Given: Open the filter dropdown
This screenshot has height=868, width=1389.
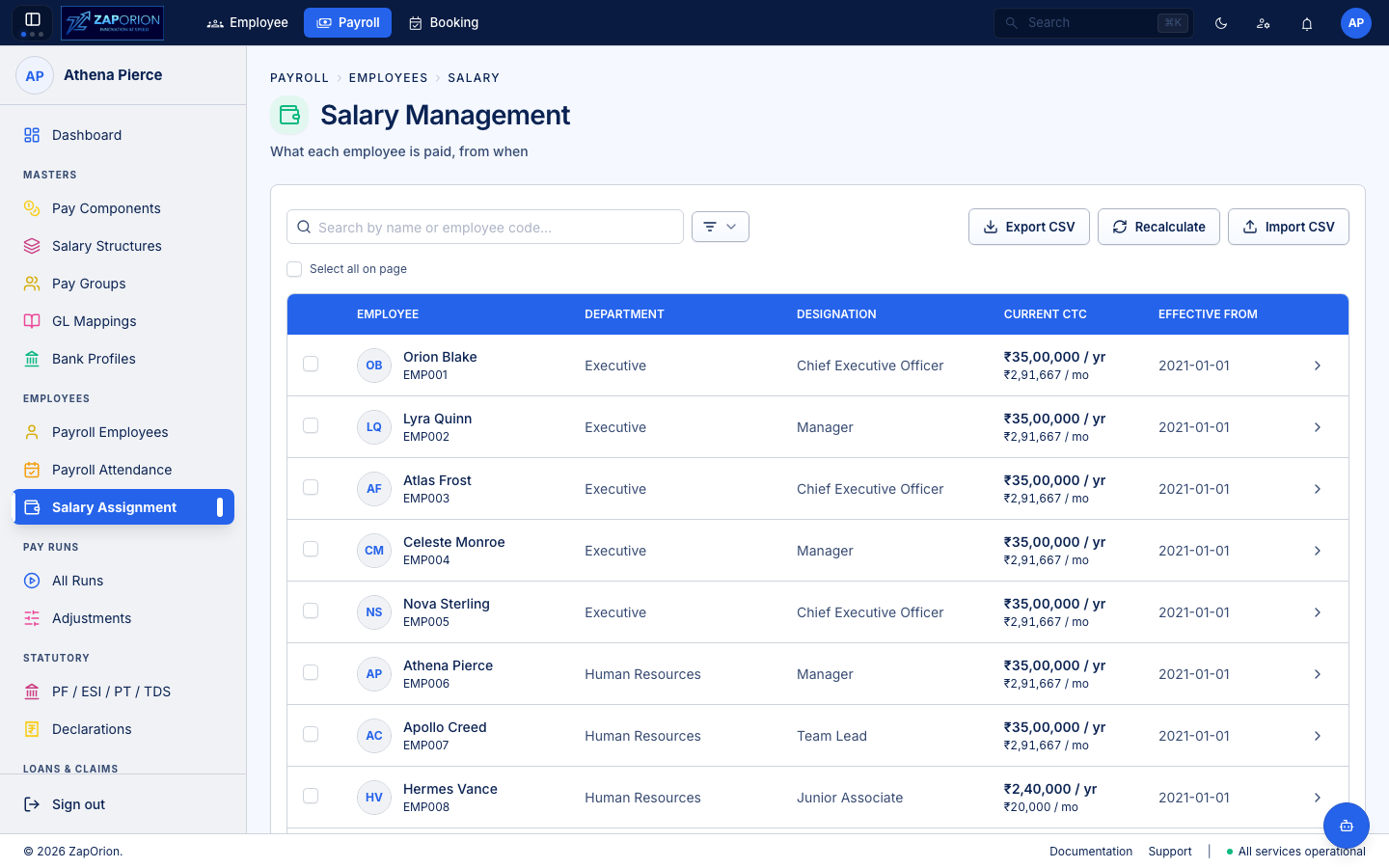Looking at the screenshot, I should [x=721, y=227].
